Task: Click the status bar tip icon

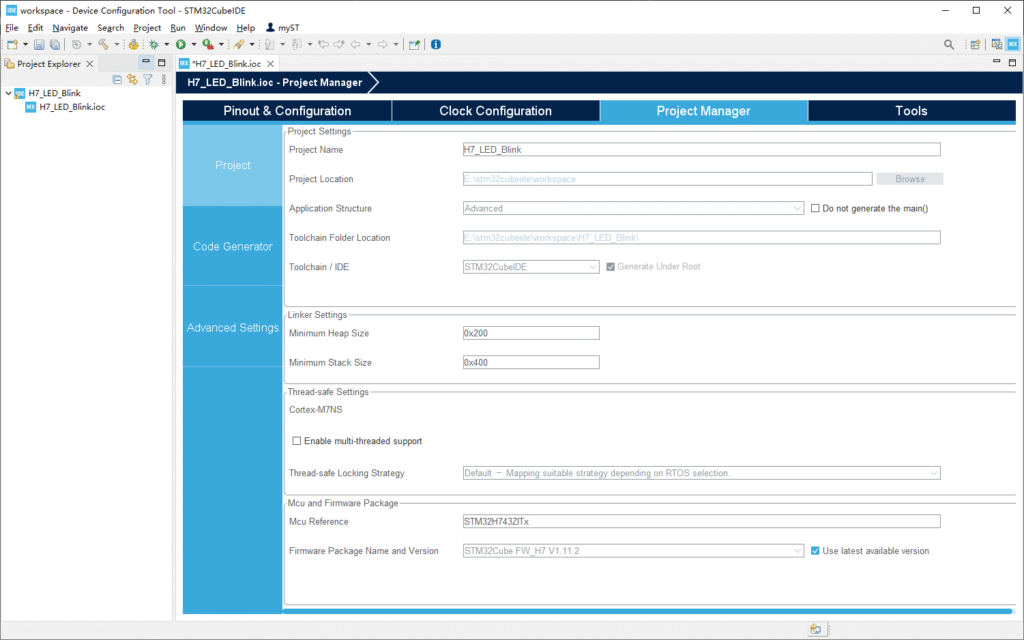Action: (x=815, y=630)
